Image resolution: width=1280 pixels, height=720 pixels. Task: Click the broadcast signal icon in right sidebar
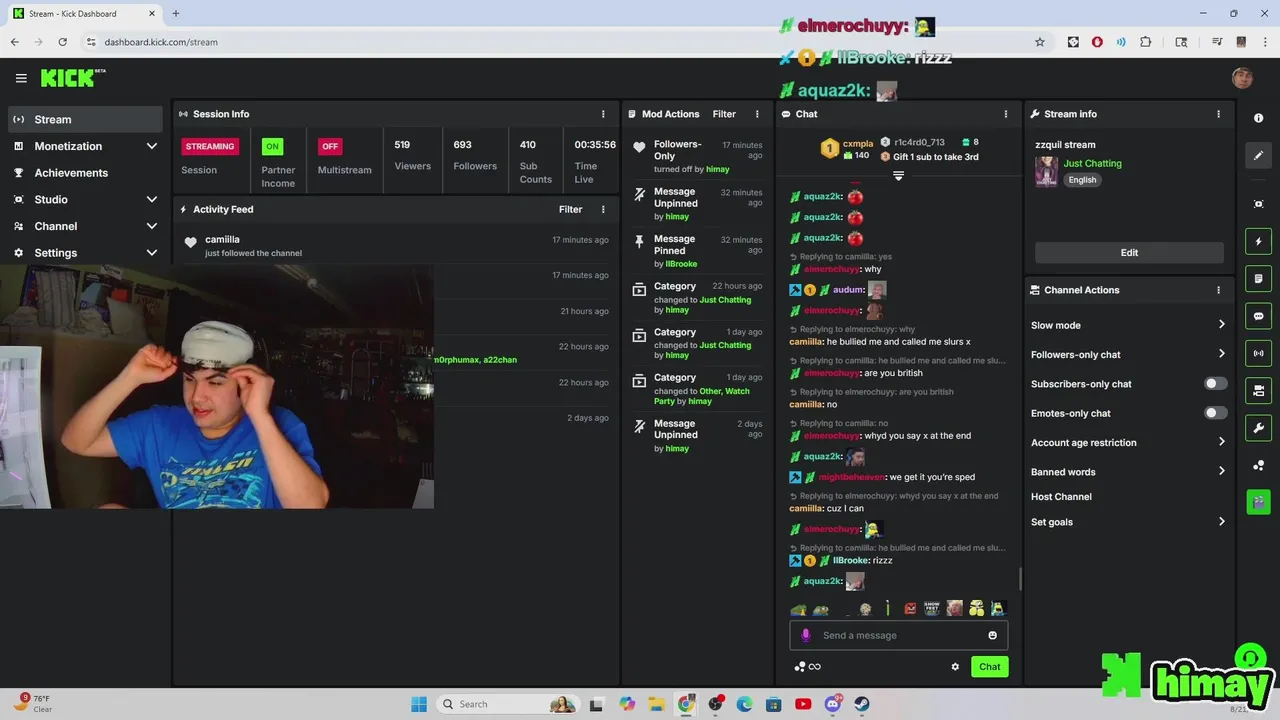(1258, 353)
